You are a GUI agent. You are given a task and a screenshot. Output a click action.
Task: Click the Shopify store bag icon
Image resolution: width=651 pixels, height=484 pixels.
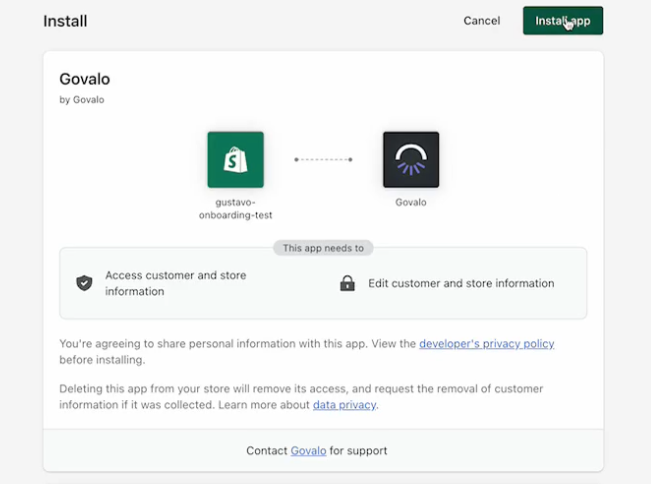tap(235, 160)
